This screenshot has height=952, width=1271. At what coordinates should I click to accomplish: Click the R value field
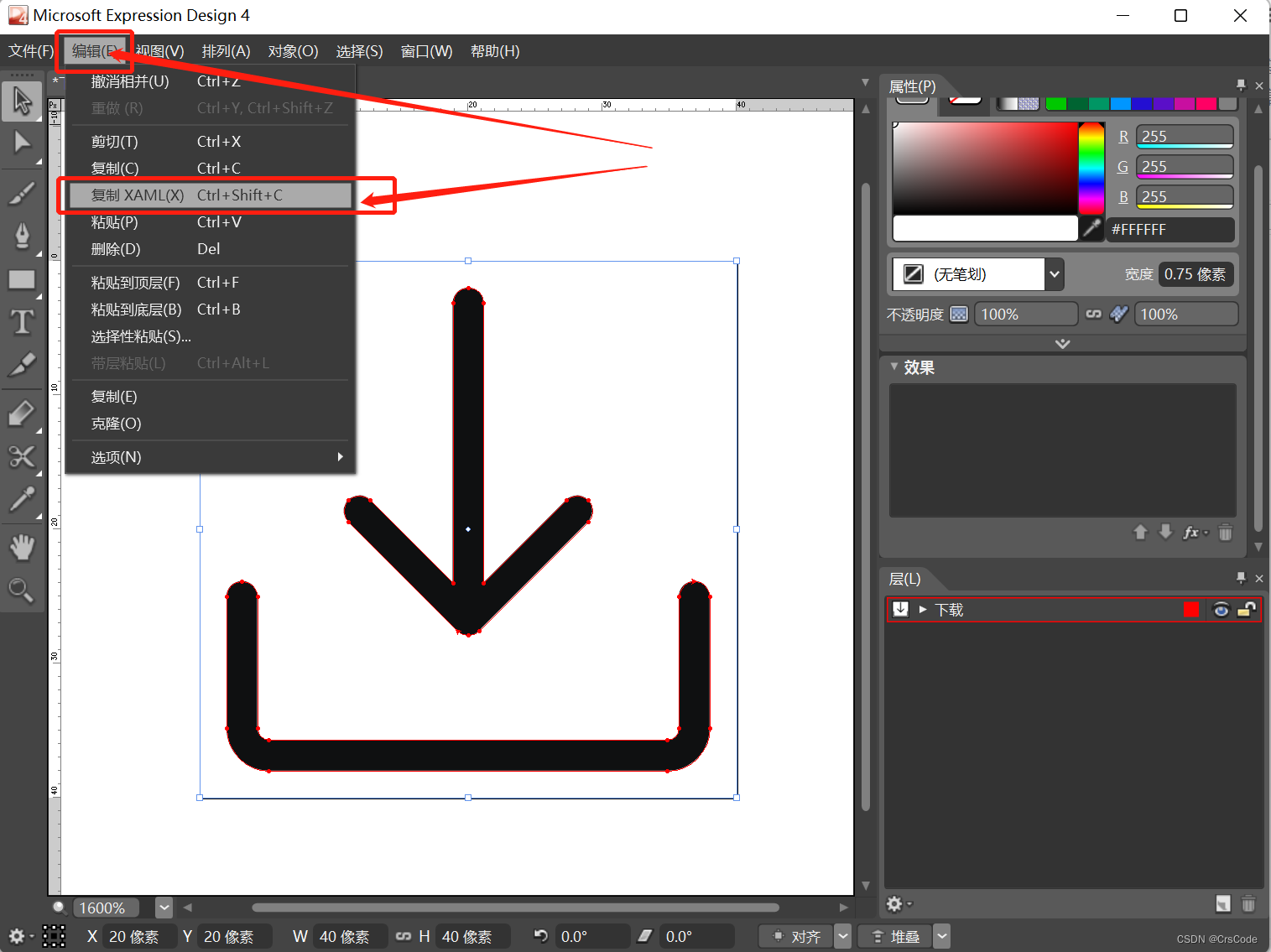(1185, 136)
